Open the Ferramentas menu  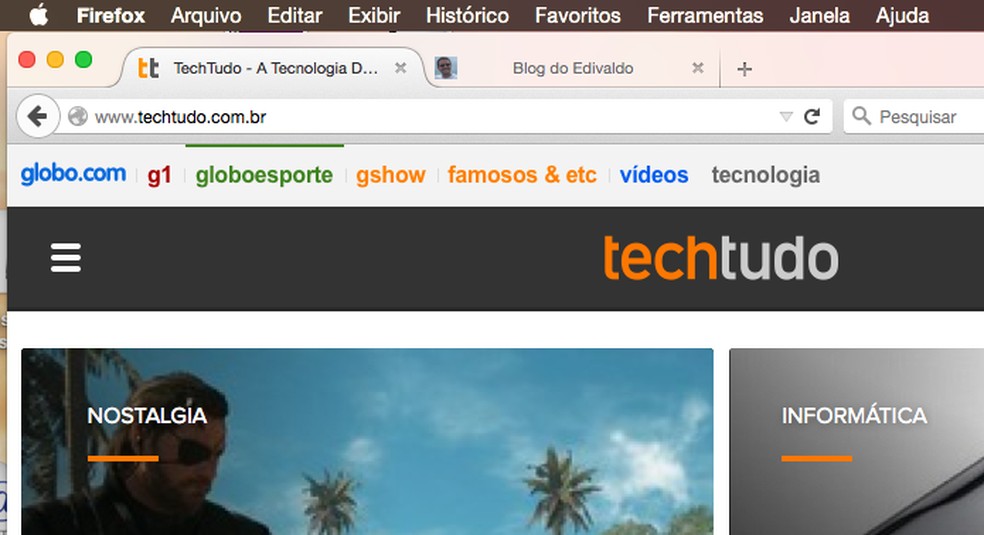point(705,15)
